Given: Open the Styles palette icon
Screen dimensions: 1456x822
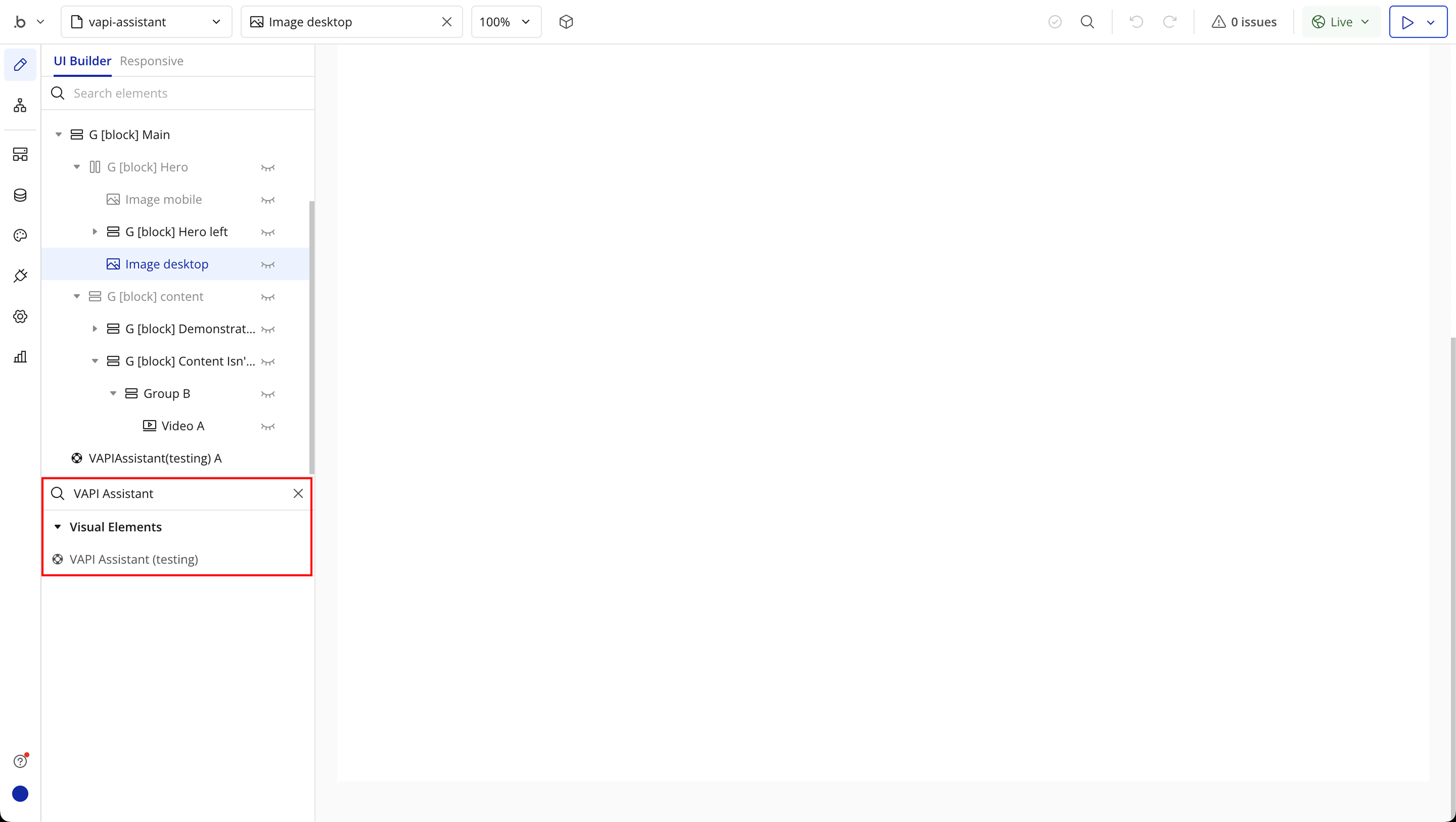Looking at the screenshot, I should [20, 235].
